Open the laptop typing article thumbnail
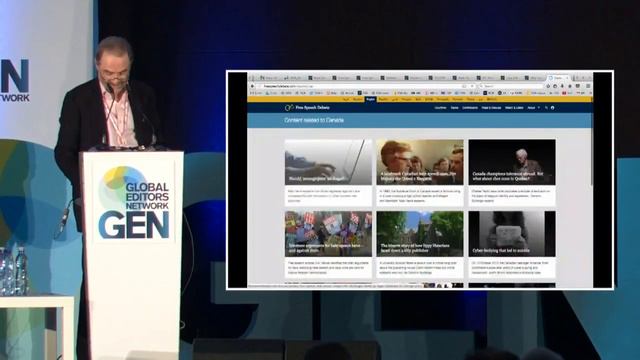The image size is (640, 360). pos(328,162)
